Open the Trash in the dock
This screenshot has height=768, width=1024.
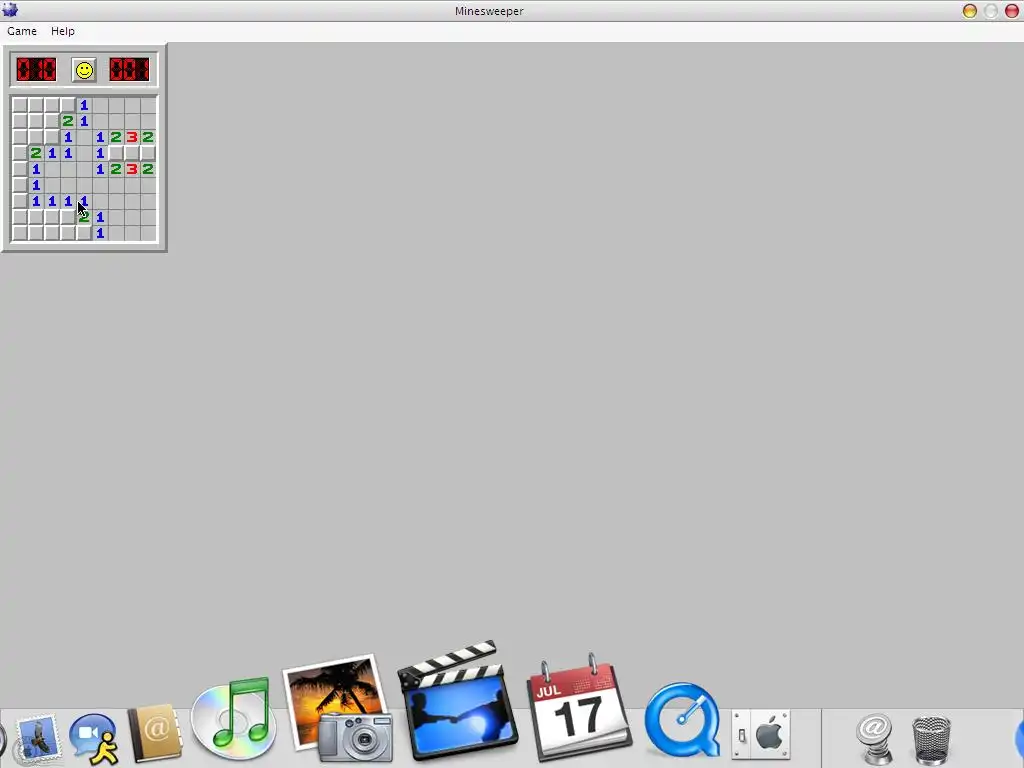pos(931,739)
